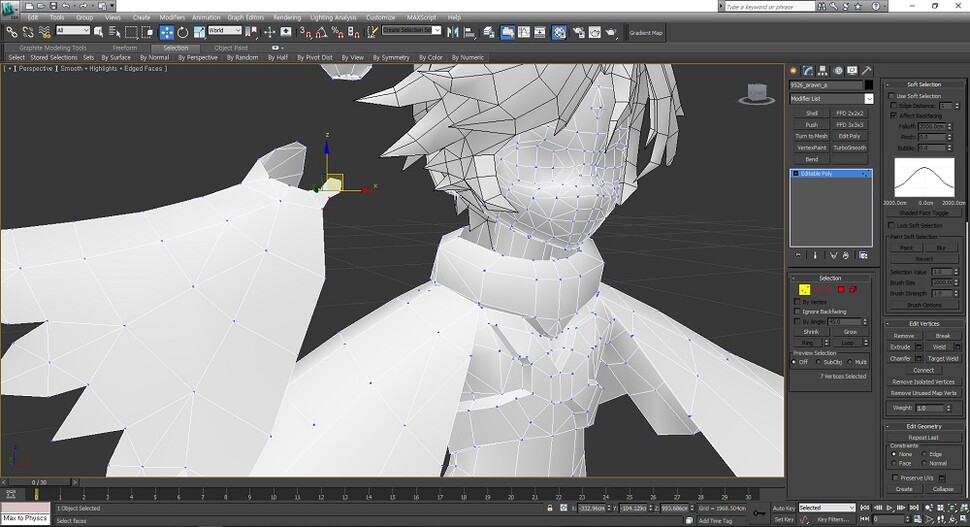This screenshot has width=970, height=527.
Task: Click the object color swatch
Action: [x=869, y=85]
